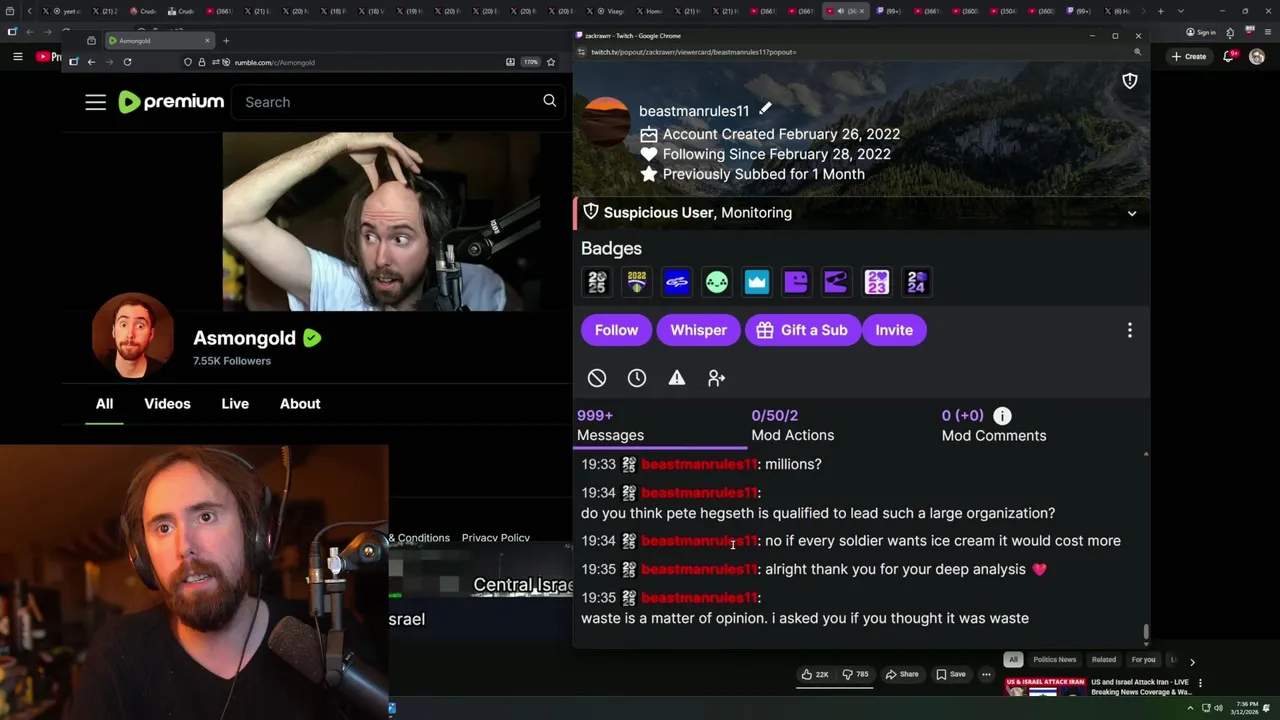Image resolution: width=1280 pixels, height=720 pixels.
Task: Save the YouTube video to playlist
Action: point(951,674)
